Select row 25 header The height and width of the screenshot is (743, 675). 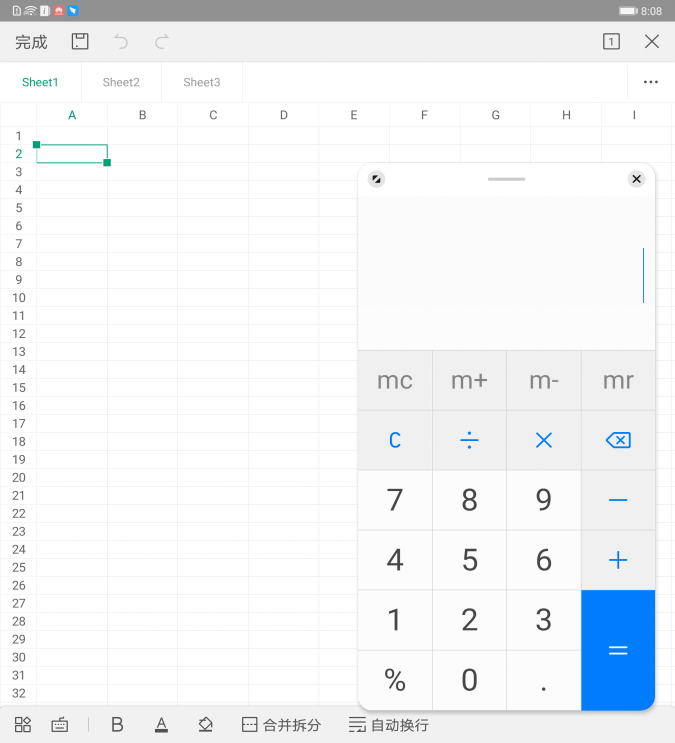(x=18, y=567)
